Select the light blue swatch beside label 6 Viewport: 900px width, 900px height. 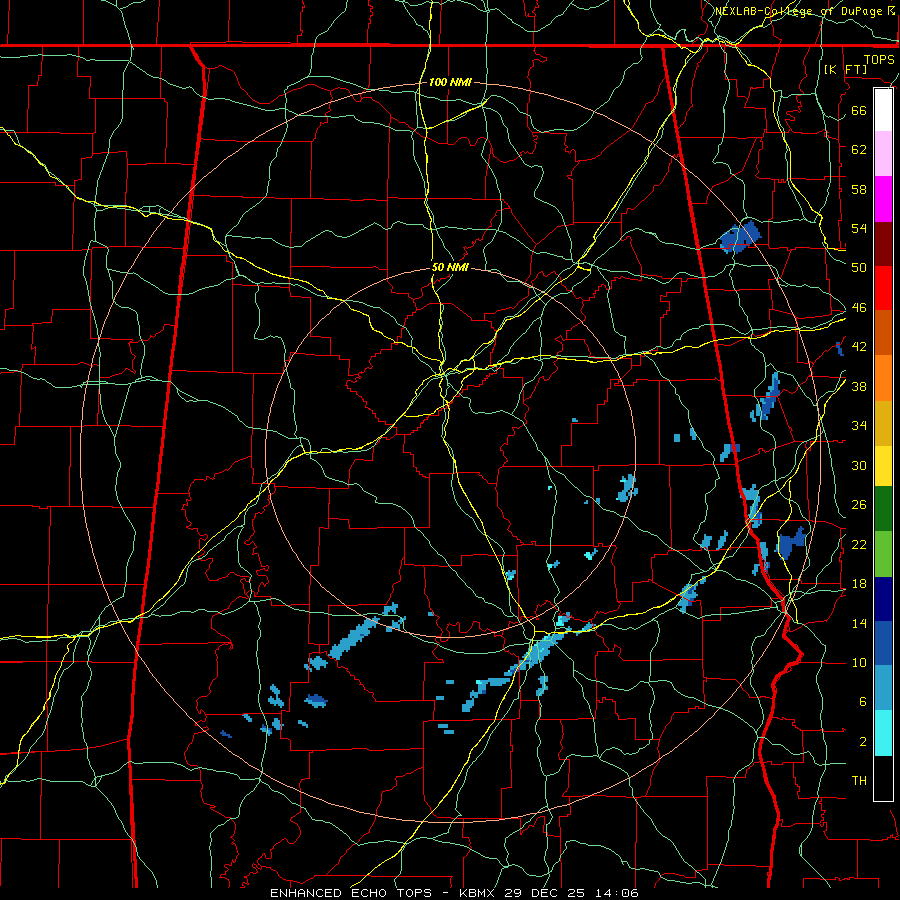click(x=883, y=688)
